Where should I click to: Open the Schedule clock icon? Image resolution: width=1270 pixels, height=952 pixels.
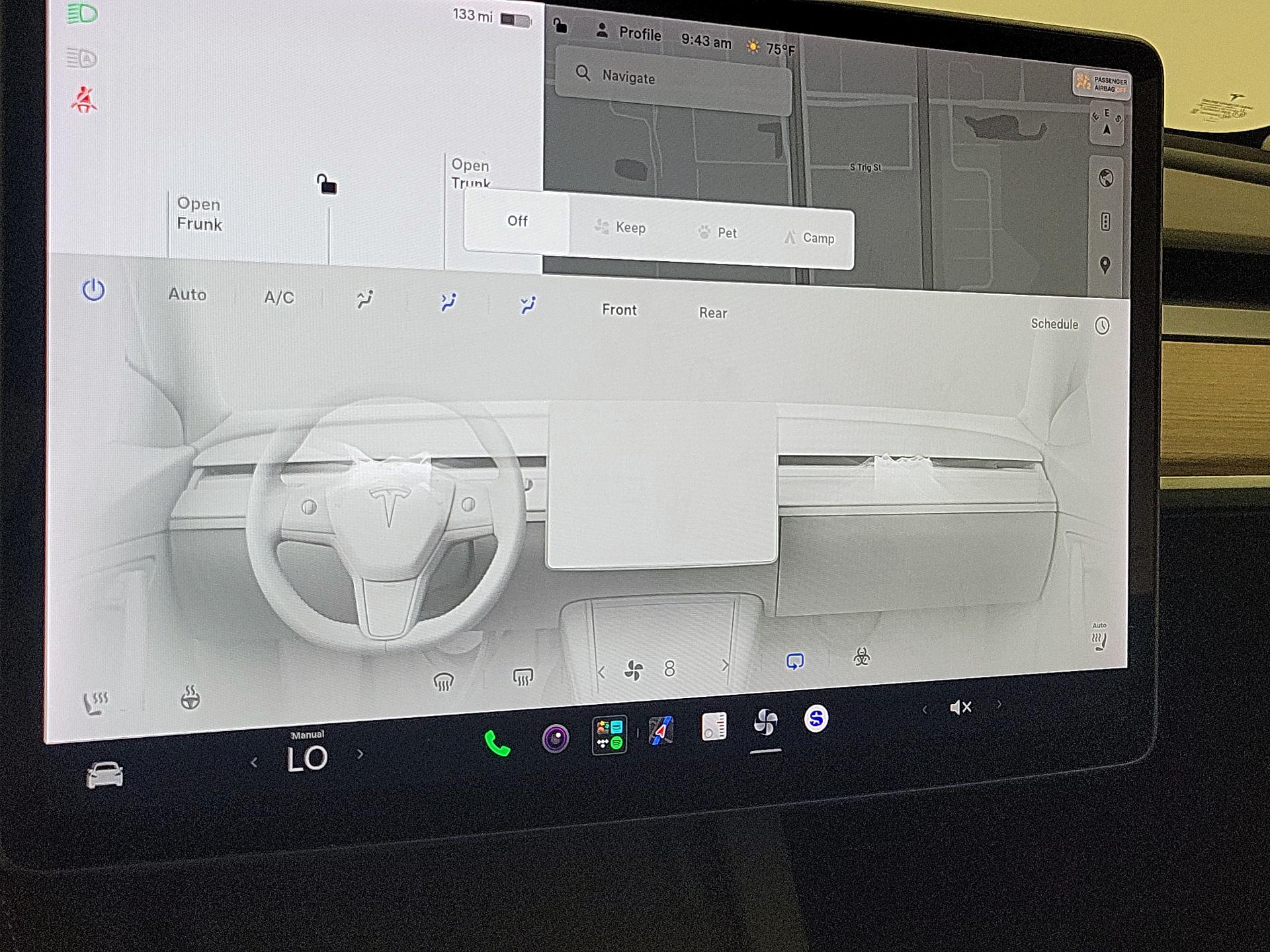click(x=1102, y=325)
